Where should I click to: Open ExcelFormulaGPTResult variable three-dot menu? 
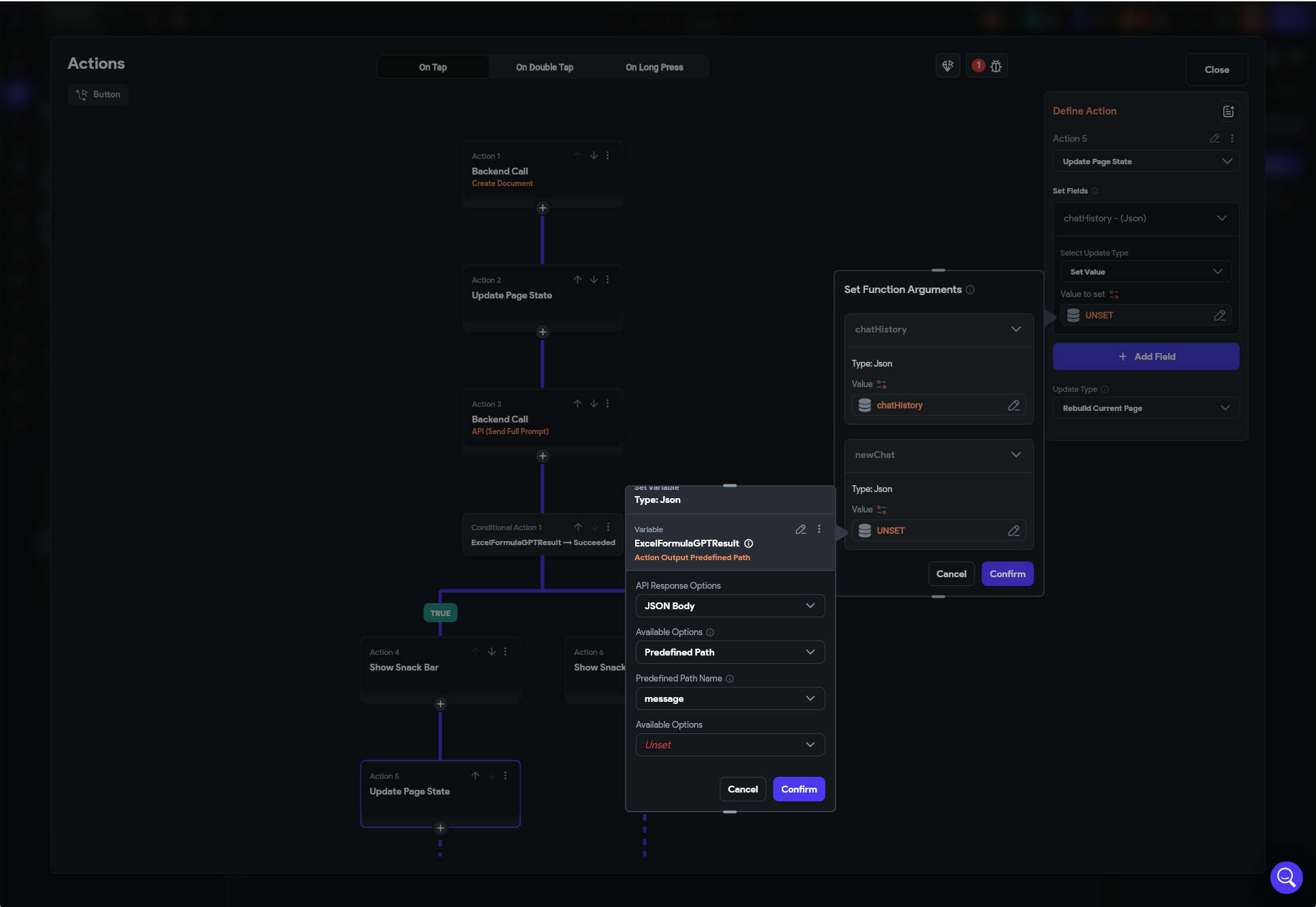(x=819, y=529)
